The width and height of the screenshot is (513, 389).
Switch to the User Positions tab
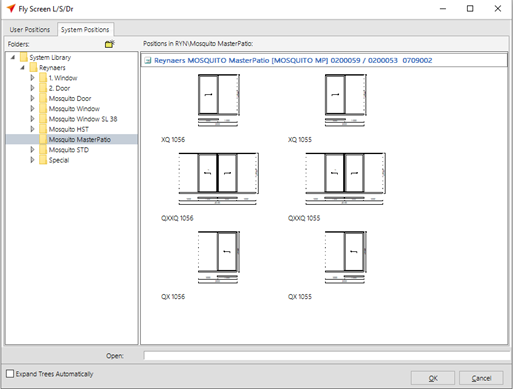pyautogui.click(x=30, y=30)
